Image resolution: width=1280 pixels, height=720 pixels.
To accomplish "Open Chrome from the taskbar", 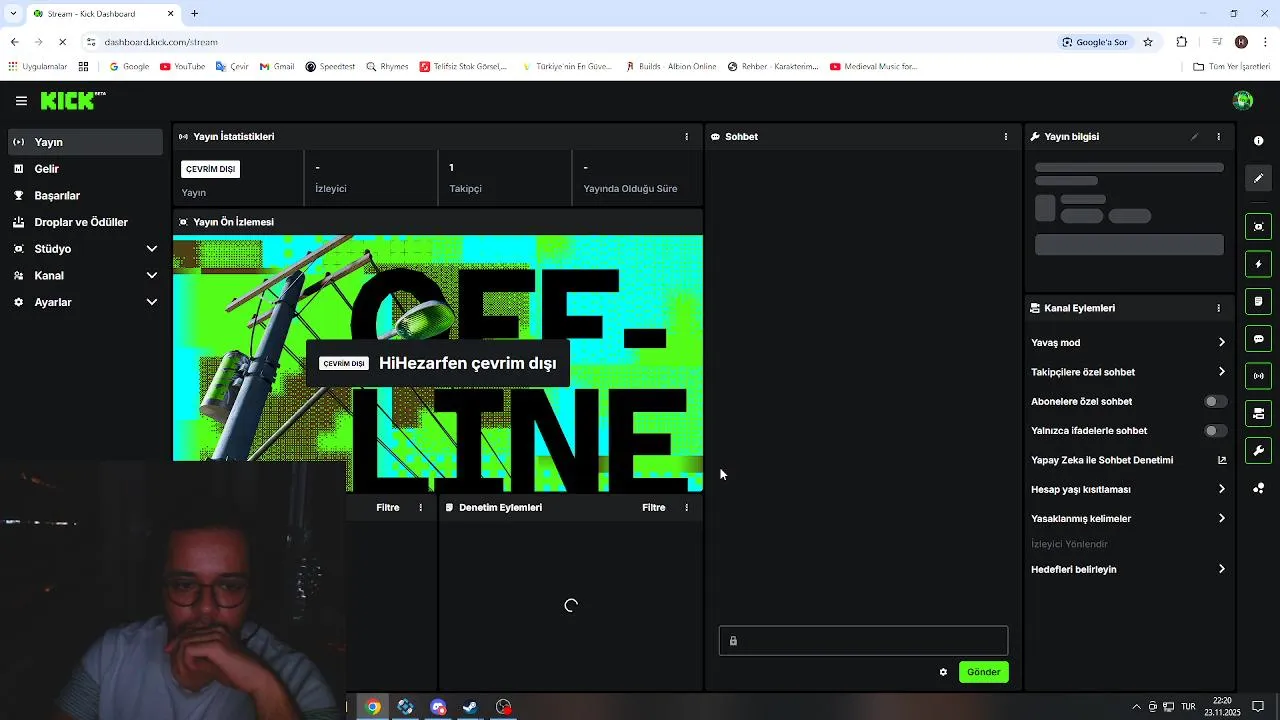I will [x=372, y=707].
